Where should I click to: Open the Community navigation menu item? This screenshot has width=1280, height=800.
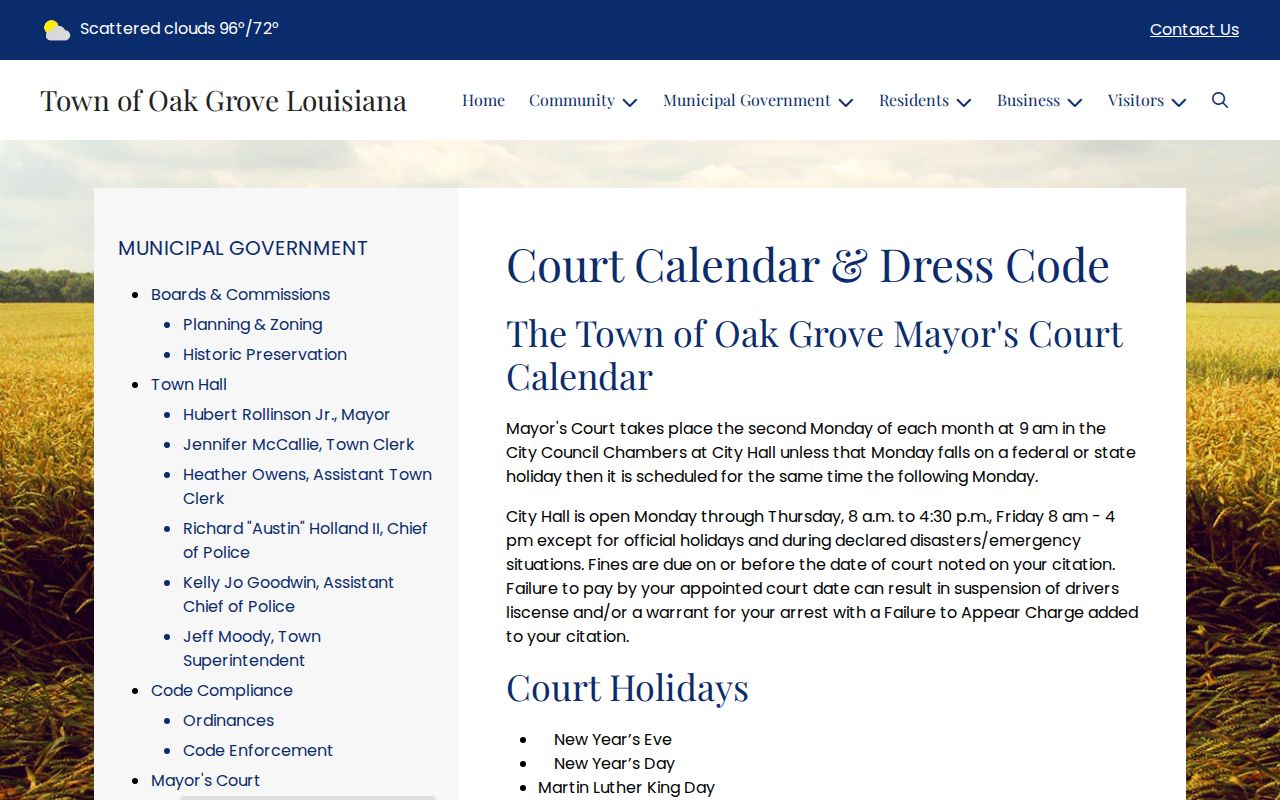(572, 100)
